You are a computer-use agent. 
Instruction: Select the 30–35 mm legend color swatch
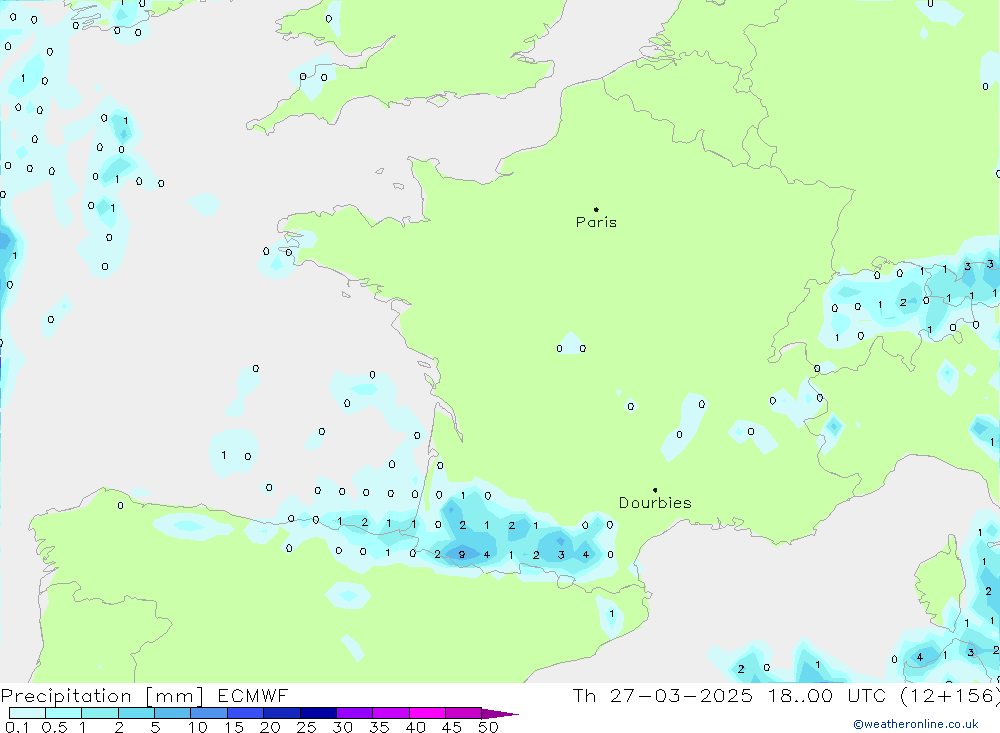[x=355, y=713]
